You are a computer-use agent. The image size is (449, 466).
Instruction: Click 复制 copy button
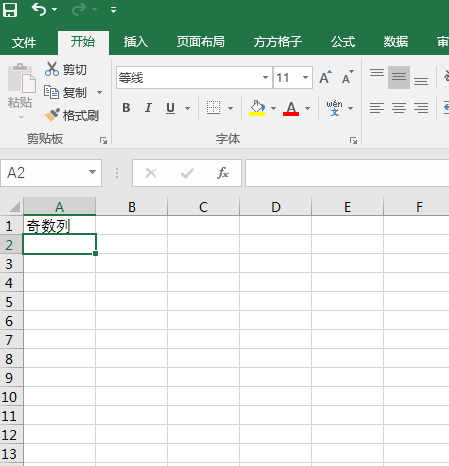click(65, 92)
